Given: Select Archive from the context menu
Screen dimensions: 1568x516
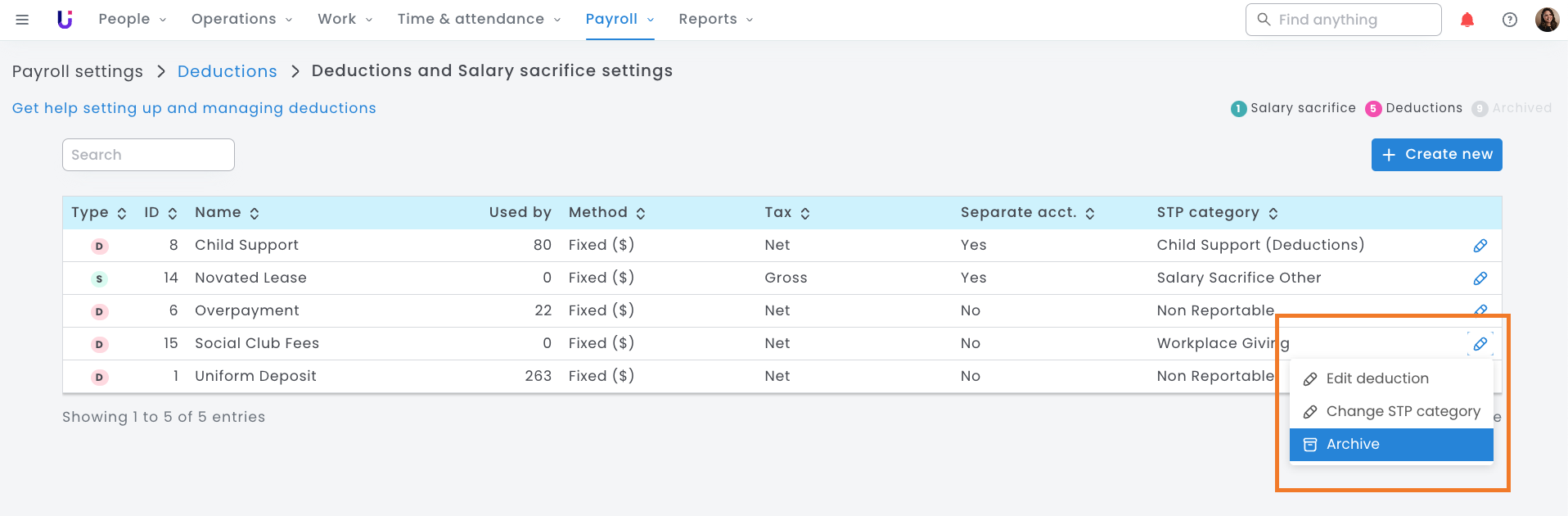Looking at the screenshot, I should coord(1390,444).
